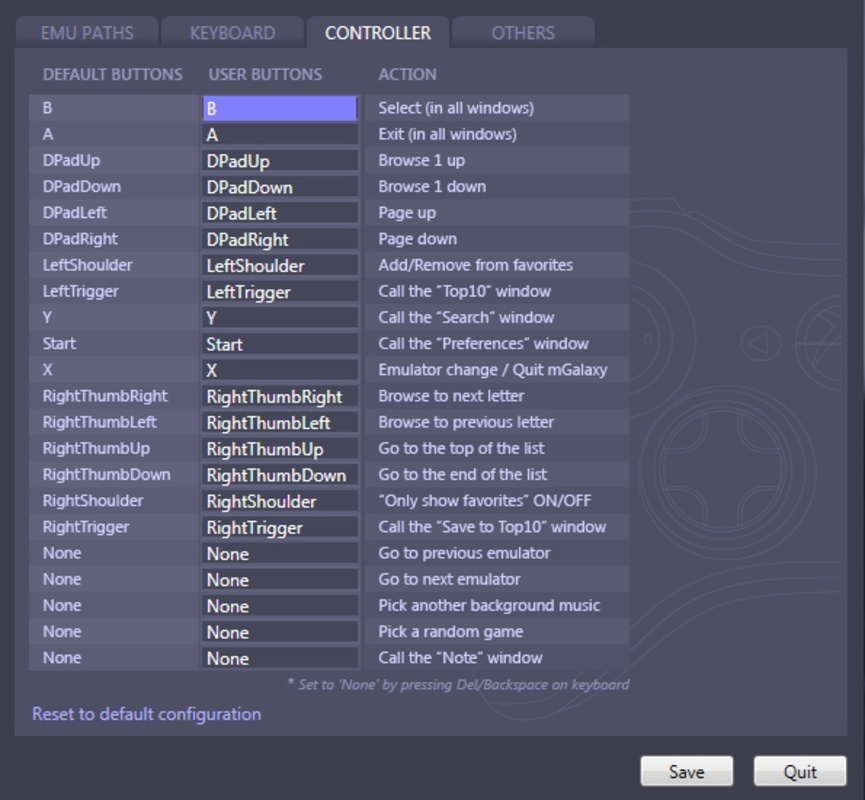Screen dimensions: 865x800
Task: Select the LeftTrigger field for Top10 window
Action: coord(280,291)
